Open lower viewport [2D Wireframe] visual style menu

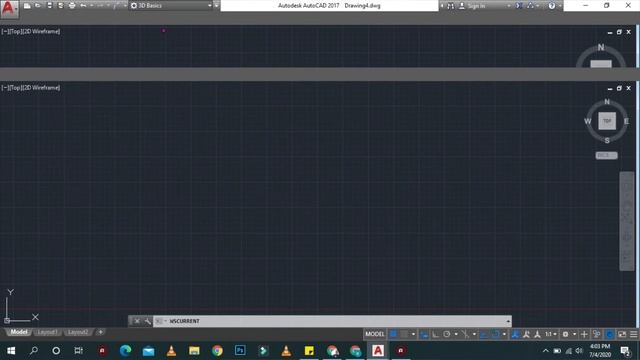click(41, 88)
